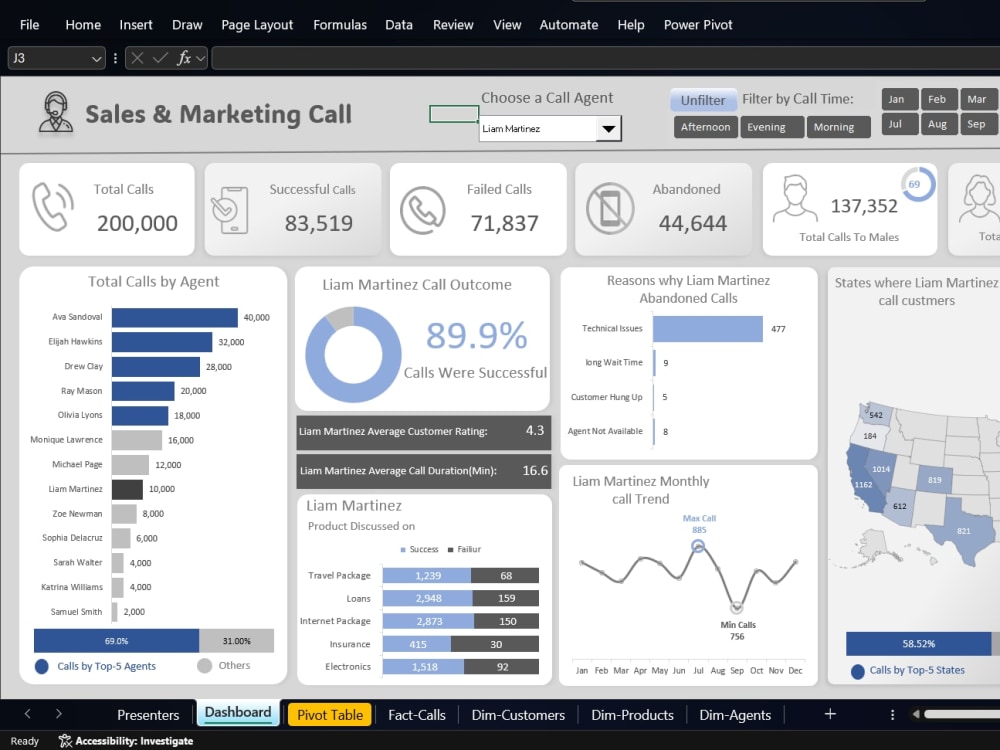Screen dimensions: 1000x750
Task: Click the male person icon
Action: (795, 199)
